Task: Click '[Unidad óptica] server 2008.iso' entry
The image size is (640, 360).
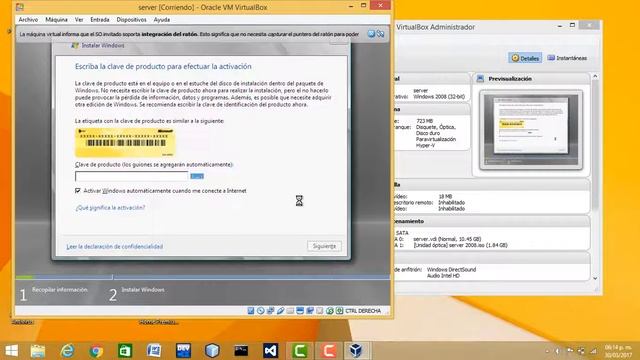Action: point(460,245)
